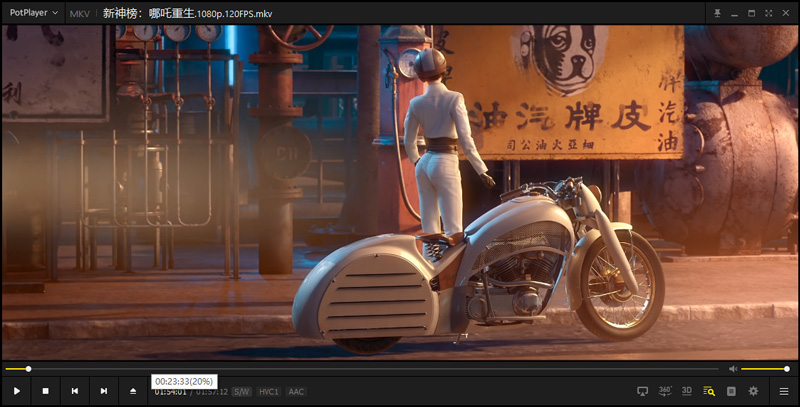Start playback with the Play button
Screen dimensions: 800x407
(17, 391)
